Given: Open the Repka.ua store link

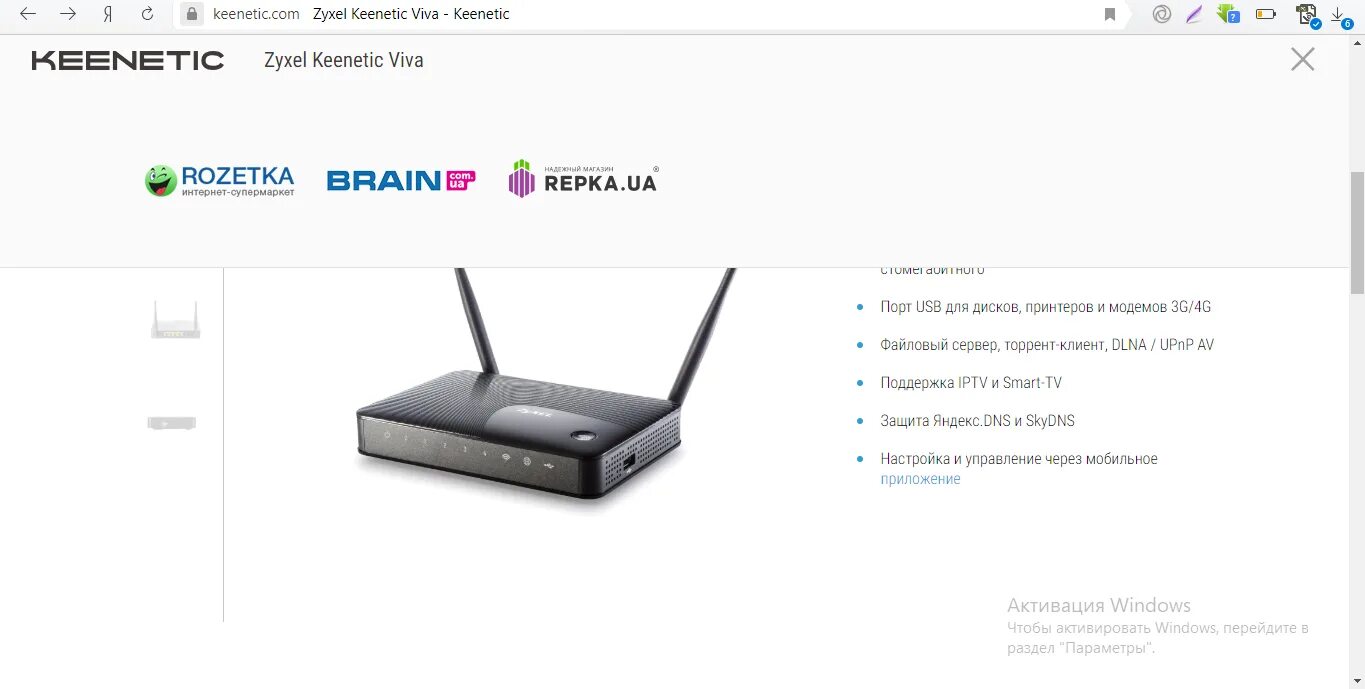Looking at the screenshot, I should [x=583, y=179].
